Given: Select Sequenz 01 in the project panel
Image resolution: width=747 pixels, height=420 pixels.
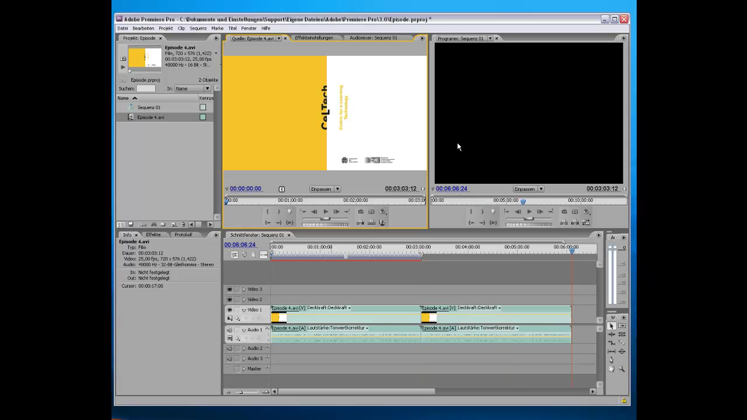Looking at the screenshot, I should click(x=149, y=107).
